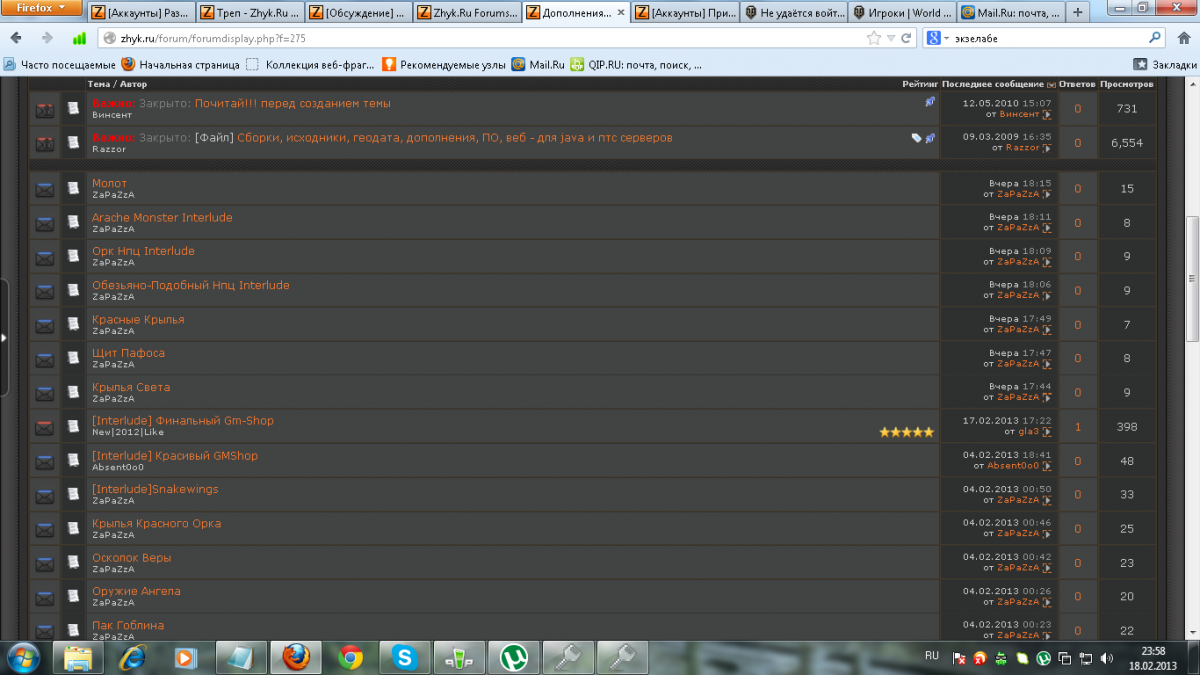The height and width of the screenshot is (675, 1200).
Task: Click the five-star rating on the Gm-Shop thread
Action: 906,432
